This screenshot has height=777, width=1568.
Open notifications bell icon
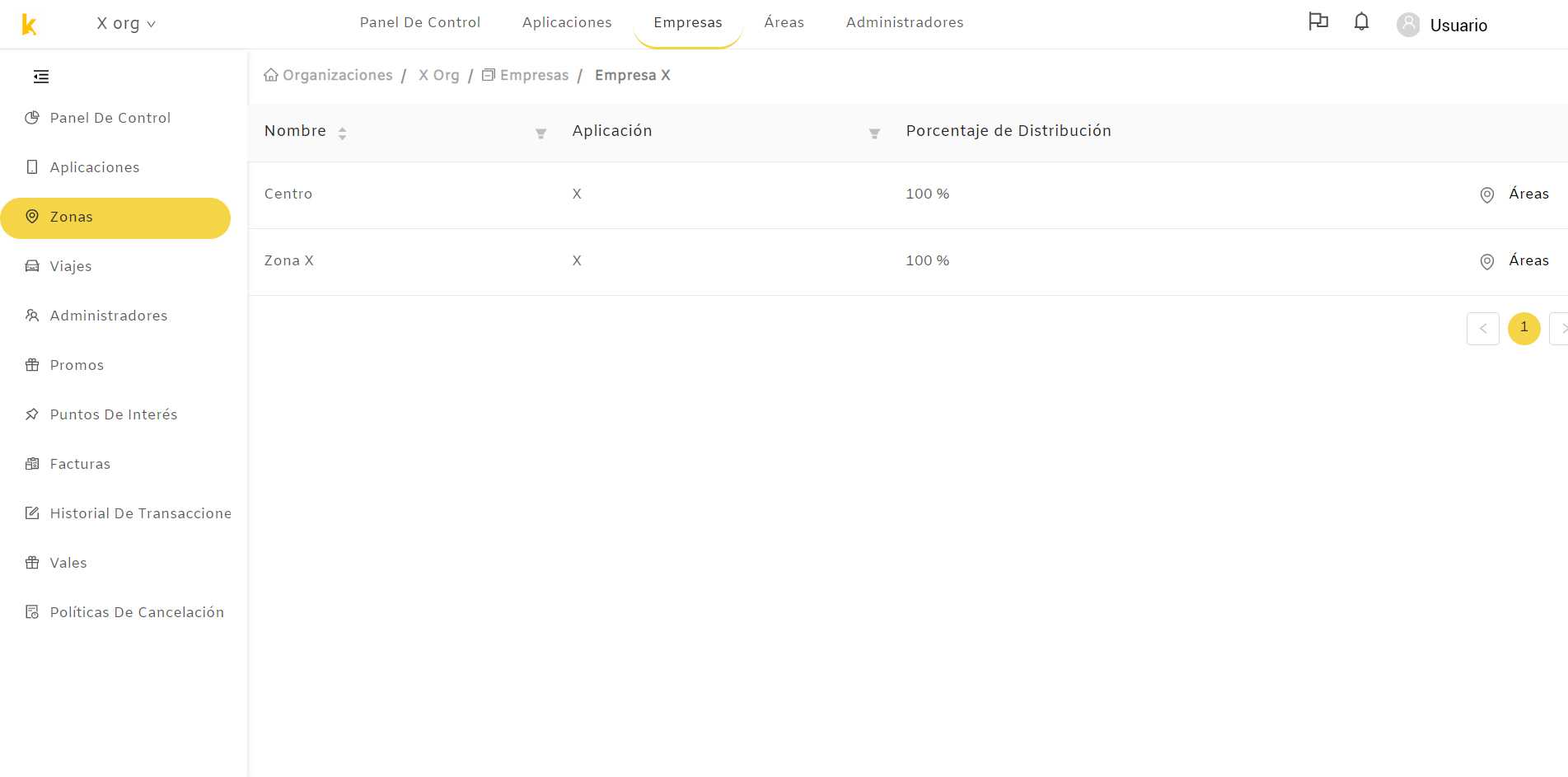tap(1362, 21)
